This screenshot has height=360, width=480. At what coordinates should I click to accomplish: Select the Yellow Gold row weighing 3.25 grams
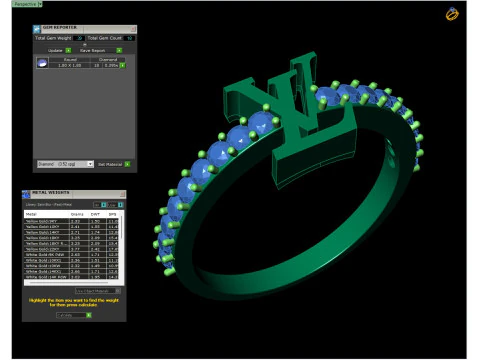72,238
